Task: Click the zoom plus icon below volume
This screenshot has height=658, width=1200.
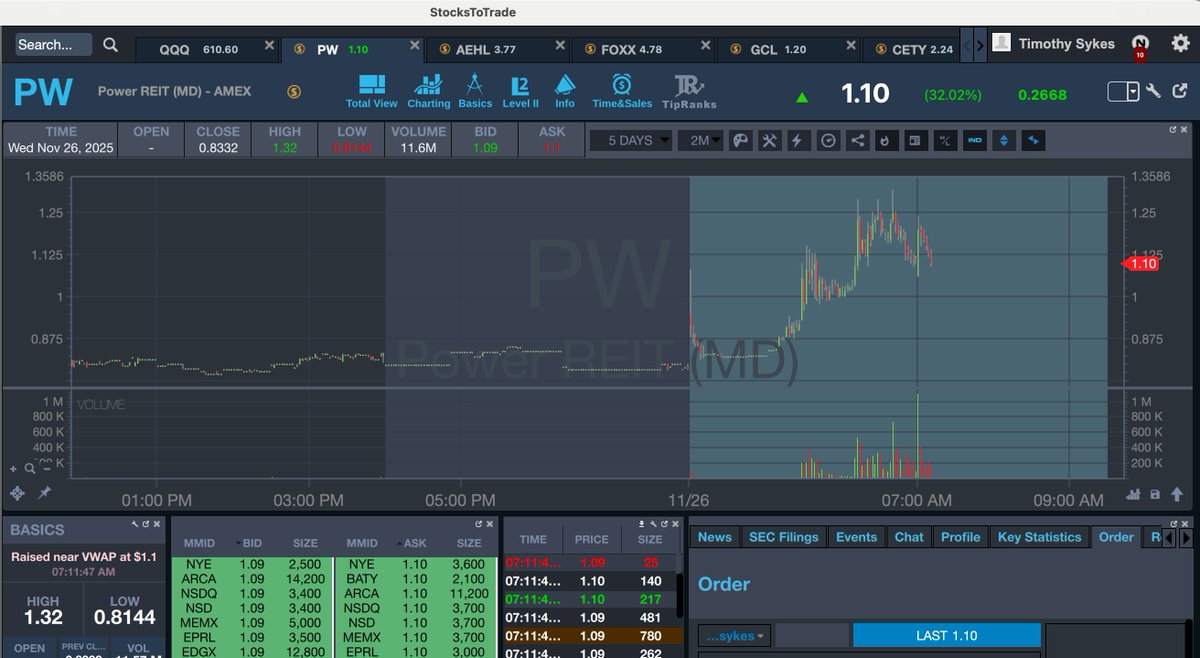Action: 14,467
